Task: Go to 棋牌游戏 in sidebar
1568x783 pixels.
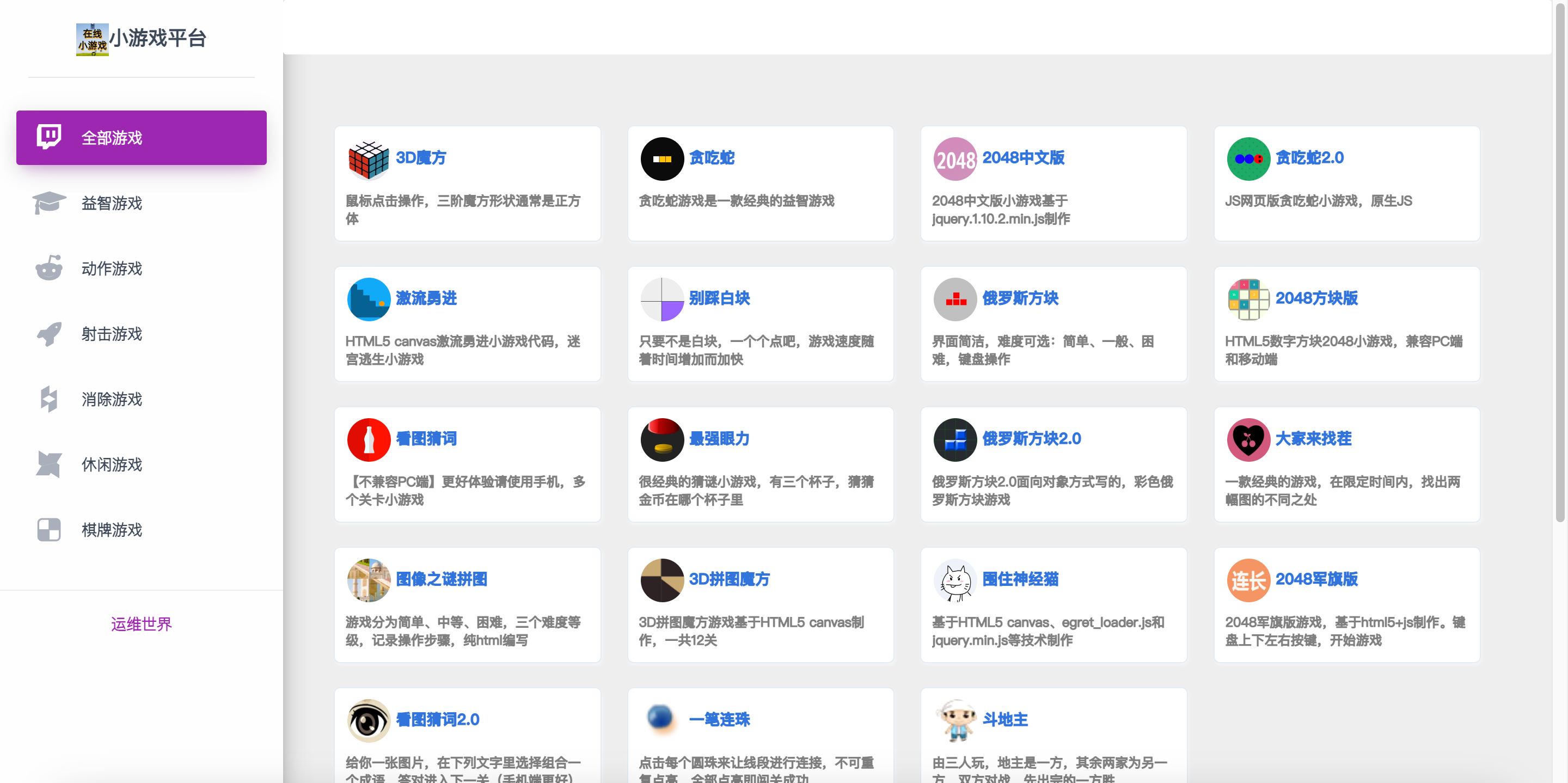Action: click(112, 530)
